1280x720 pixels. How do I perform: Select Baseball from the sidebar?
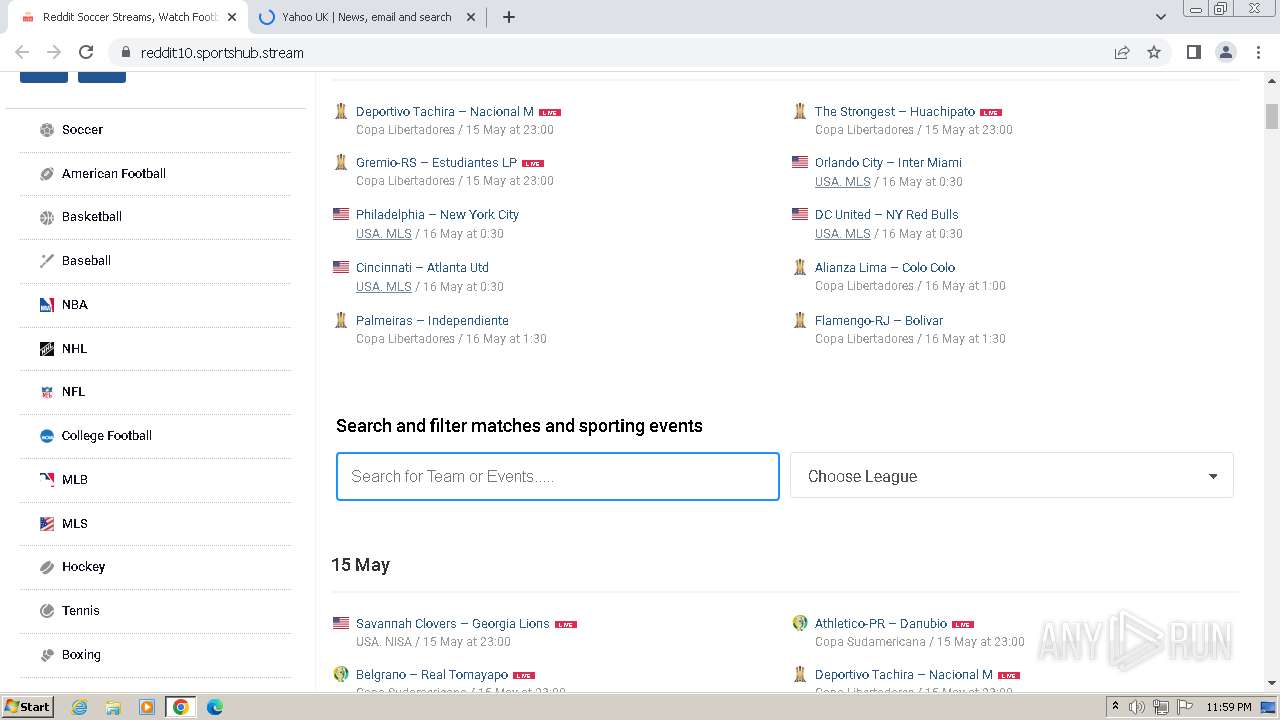[x=86, y=261]
